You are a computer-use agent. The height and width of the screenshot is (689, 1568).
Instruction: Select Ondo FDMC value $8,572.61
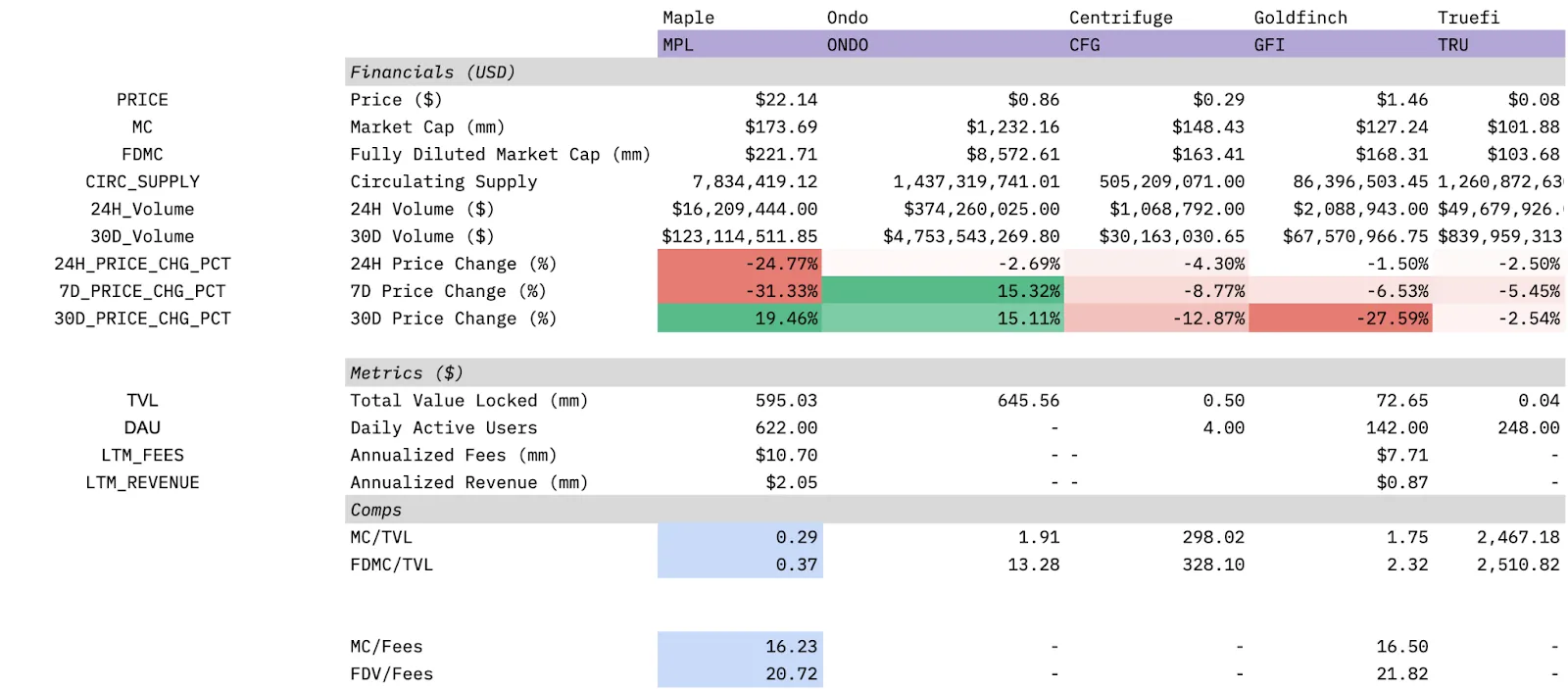1013,155
